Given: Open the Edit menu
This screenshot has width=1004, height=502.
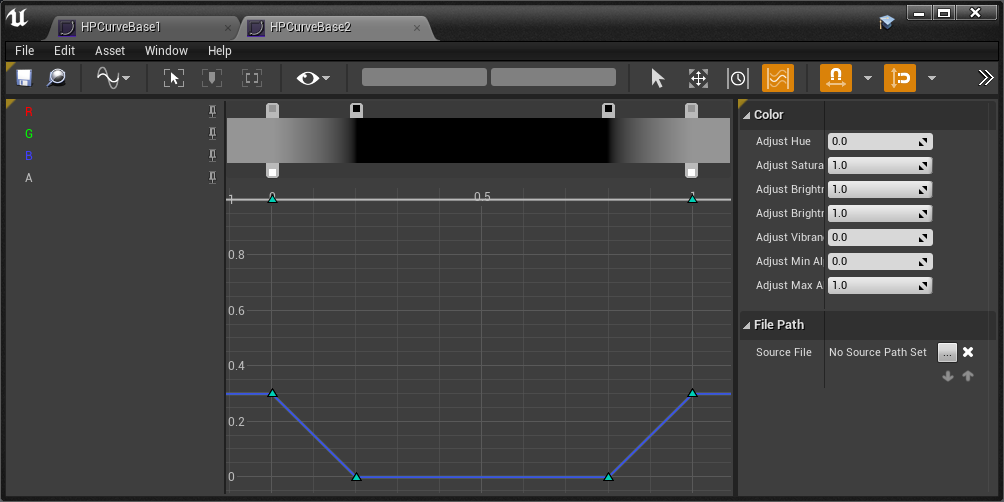Looking at the screenshot, I should [x=64, y=51].
